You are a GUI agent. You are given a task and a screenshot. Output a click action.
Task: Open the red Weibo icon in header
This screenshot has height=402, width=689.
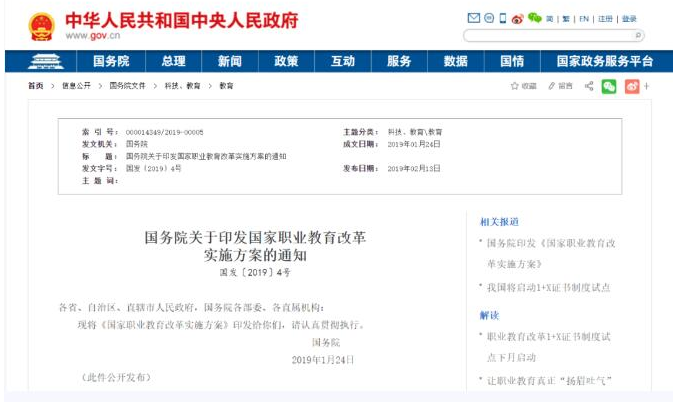[x=518, y=18]
